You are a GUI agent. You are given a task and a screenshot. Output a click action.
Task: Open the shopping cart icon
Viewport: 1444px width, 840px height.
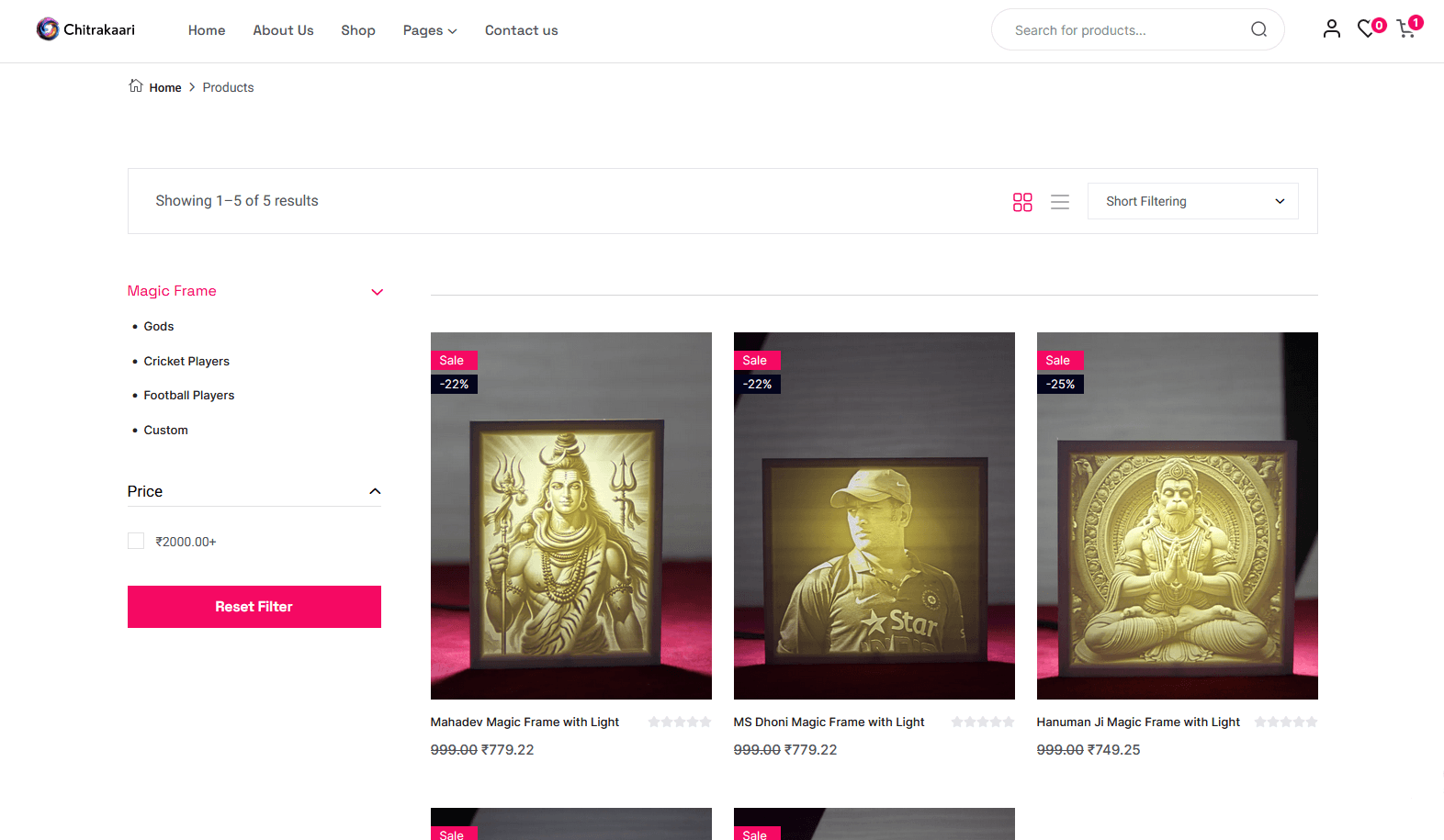pyautogui.click(x=1405, y=29)
